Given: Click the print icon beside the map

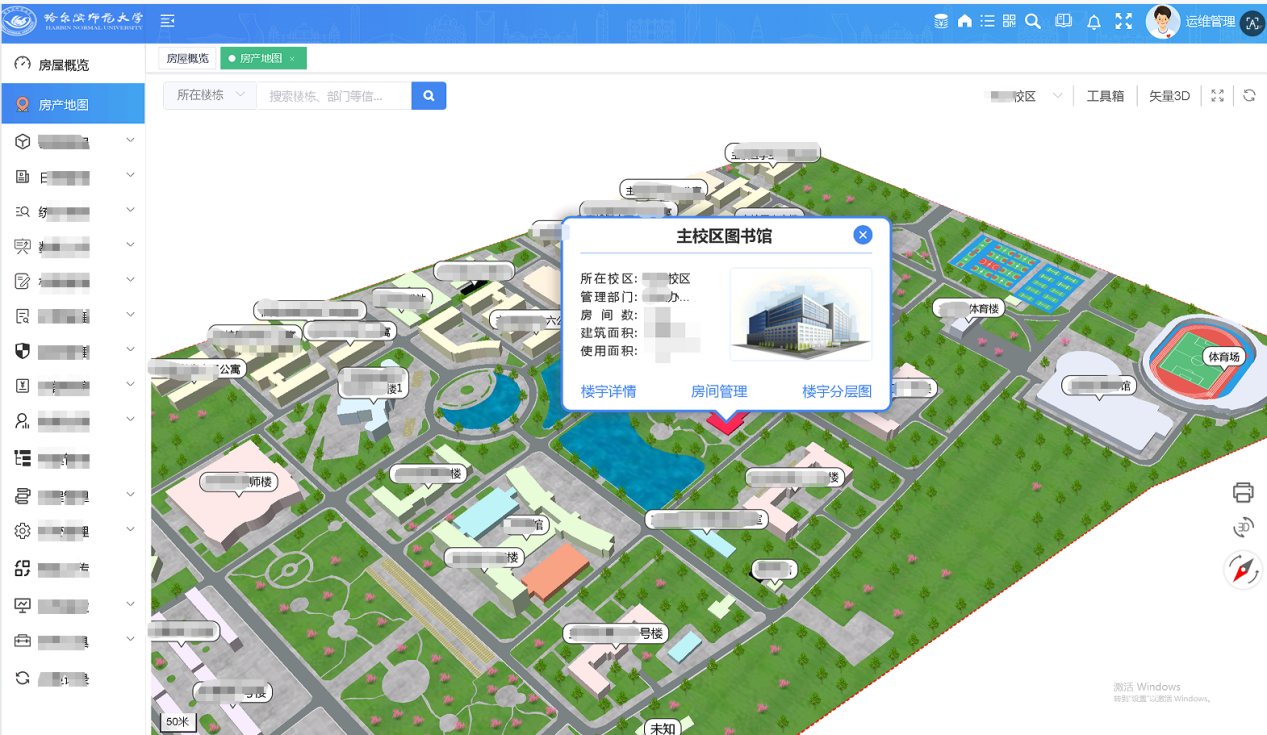Looking at the screenshot, I should 1243,492.
